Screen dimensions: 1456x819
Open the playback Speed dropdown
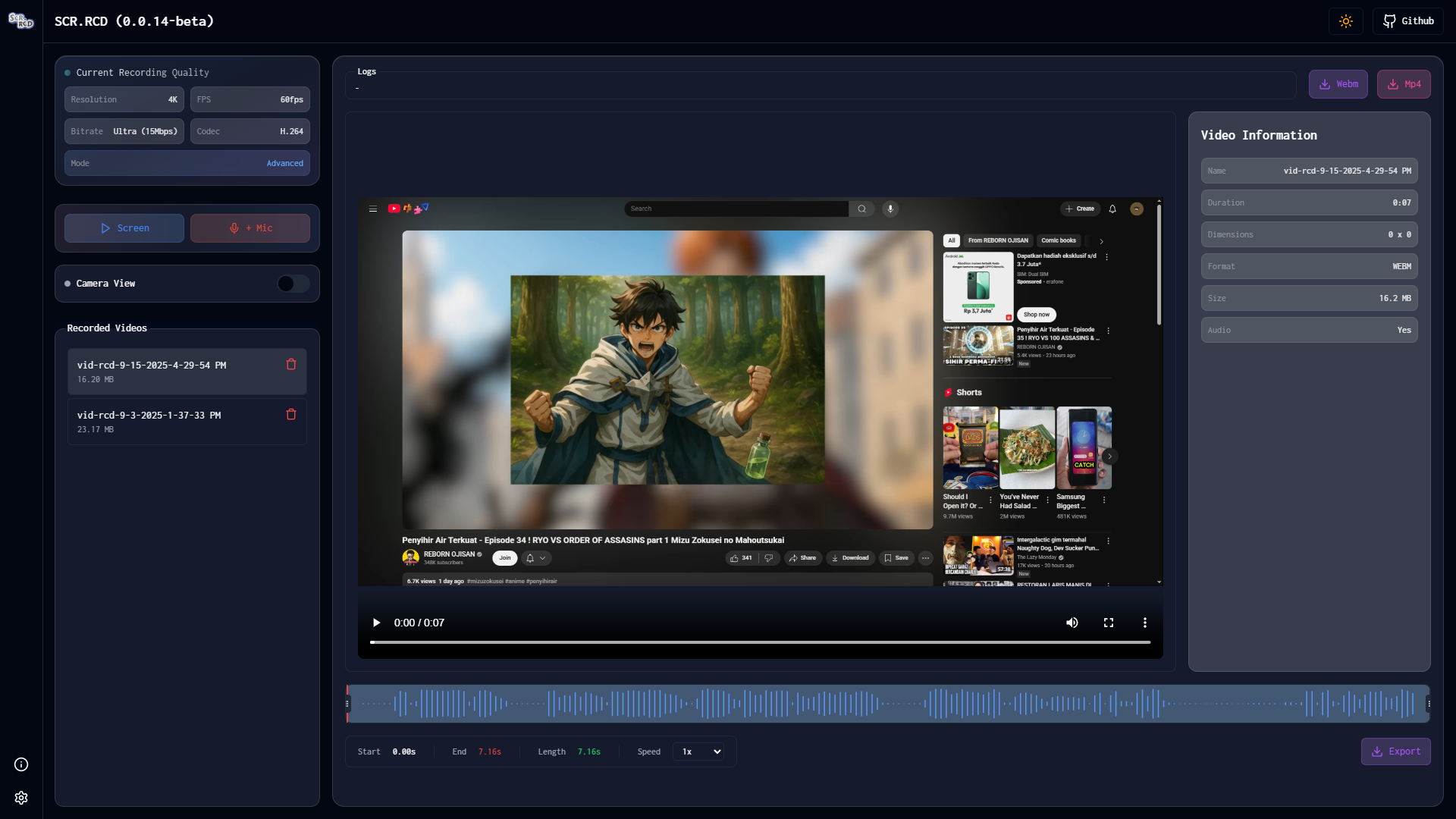click(x=698, y=752)
